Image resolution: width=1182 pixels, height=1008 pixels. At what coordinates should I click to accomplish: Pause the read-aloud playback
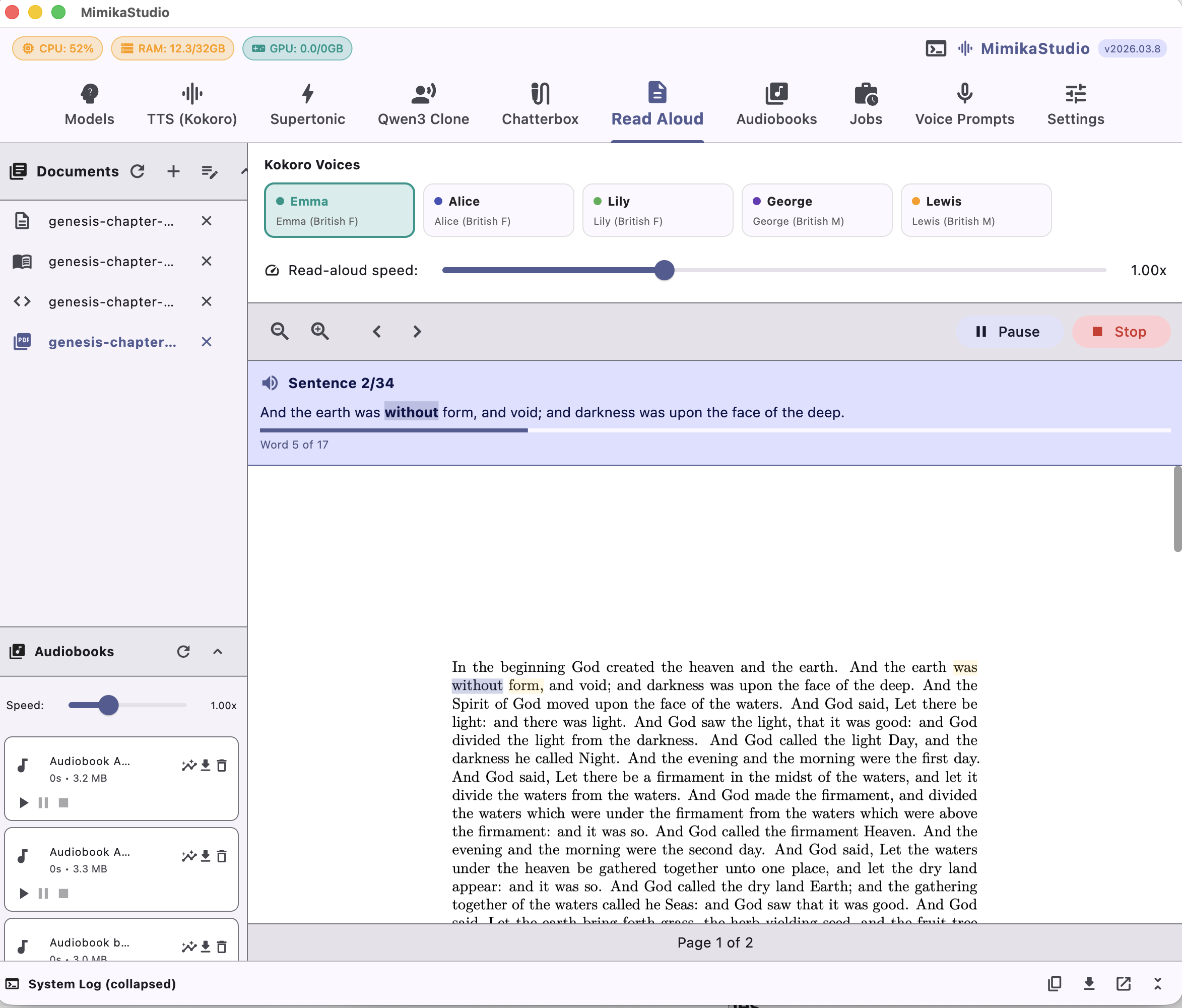tap(1009, 332)
